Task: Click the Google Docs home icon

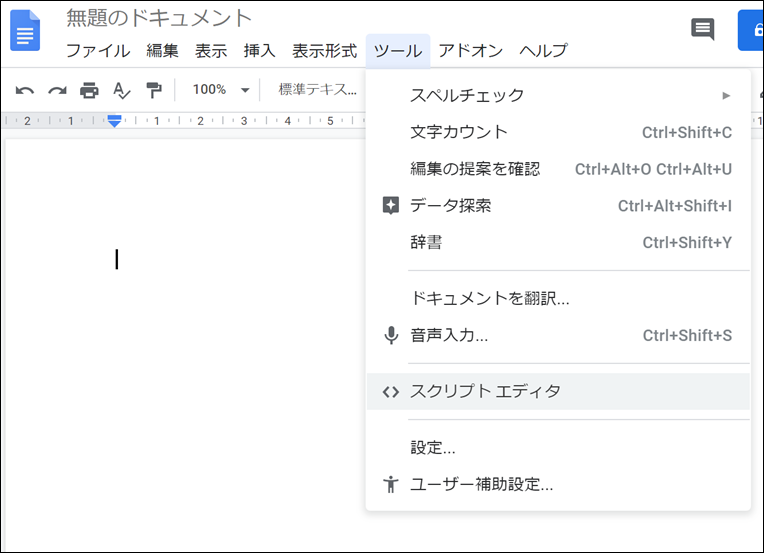Action: [25, 30]
